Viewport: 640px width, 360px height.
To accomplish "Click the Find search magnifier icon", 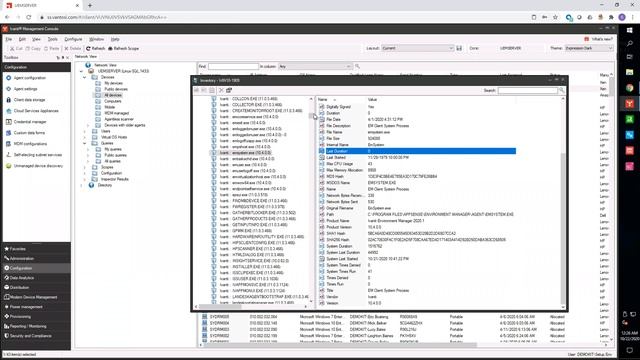I will (357, 66).
